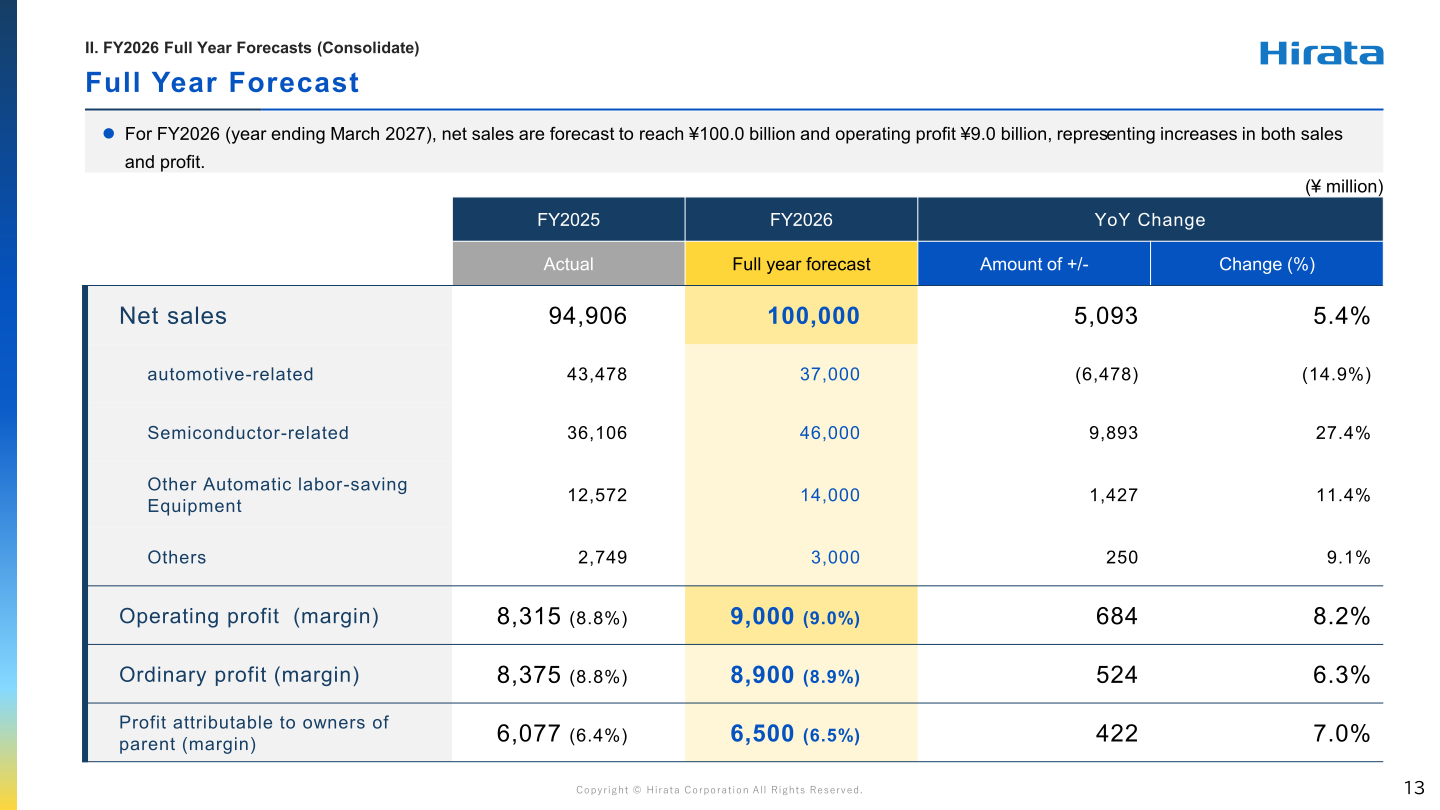Click the Others change amount 250
The image size is (1440, 810).
(1122, 557)
